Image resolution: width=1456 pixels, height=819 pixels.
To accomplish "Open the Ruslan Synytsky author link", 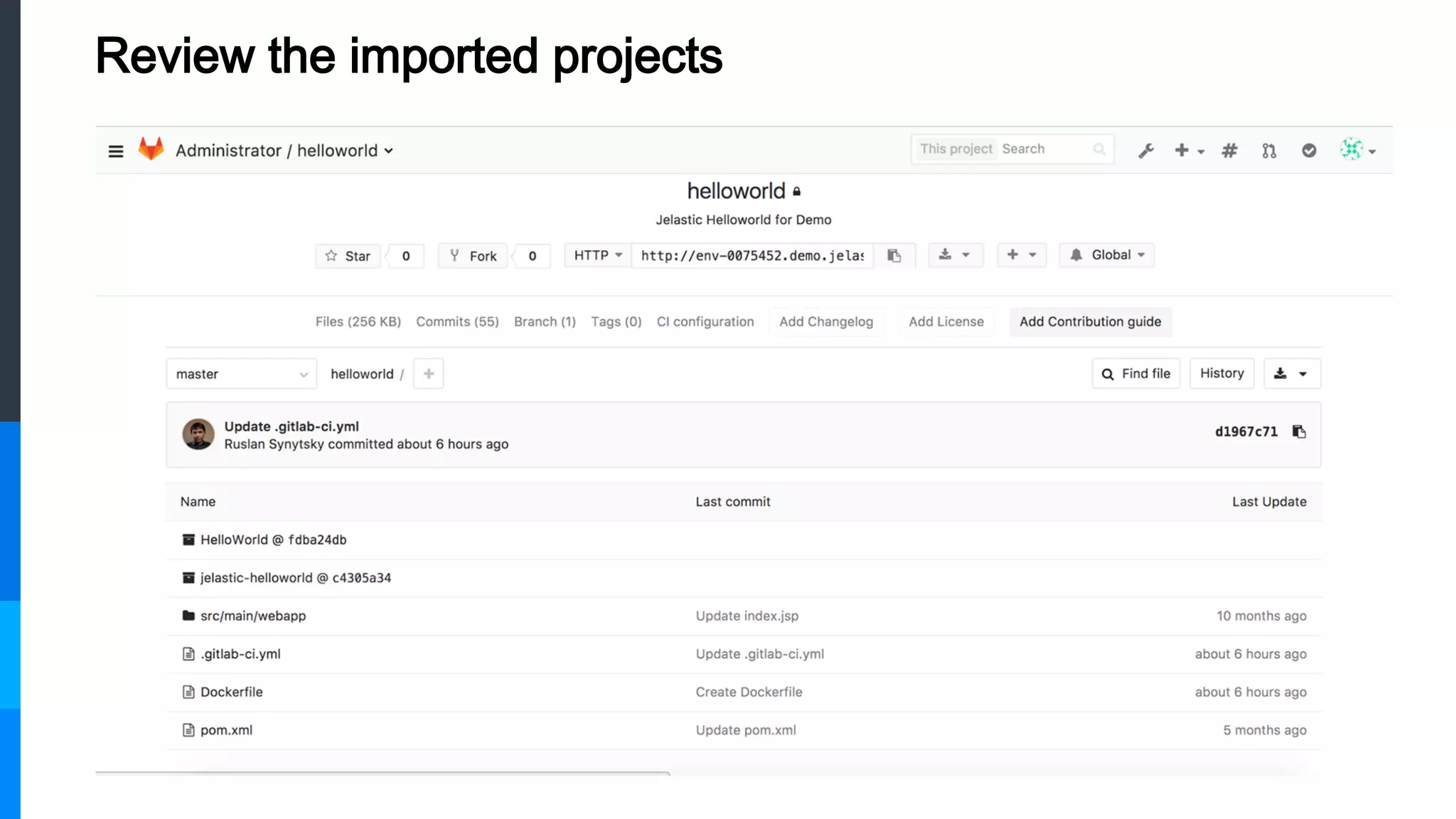I will tap(274, 444).
